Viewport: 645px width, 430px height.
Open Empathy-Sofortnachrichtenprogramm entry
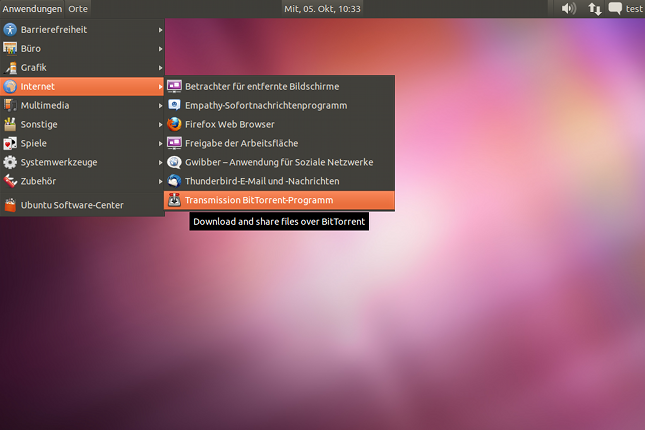point(279,105)
